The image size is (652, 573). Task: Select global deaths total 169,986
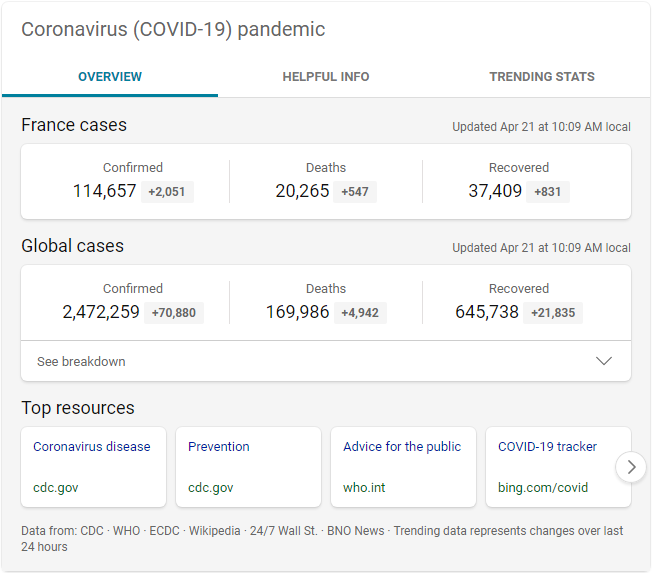pyautogui.click(x=297, y=312)
